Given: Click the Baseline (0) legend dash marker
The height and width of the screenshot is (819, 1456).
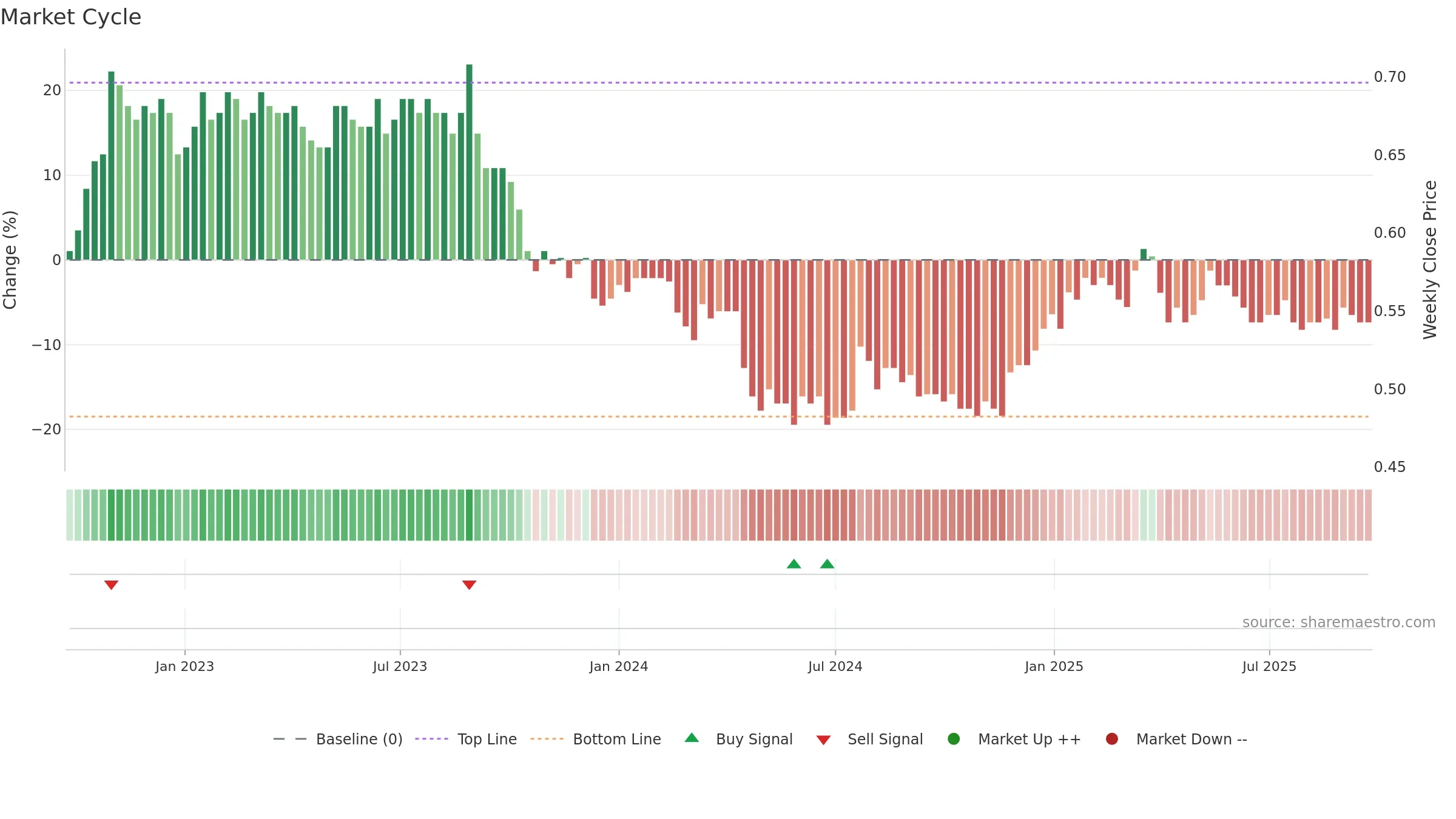Looking at the screenshot, I should [290, 739].
